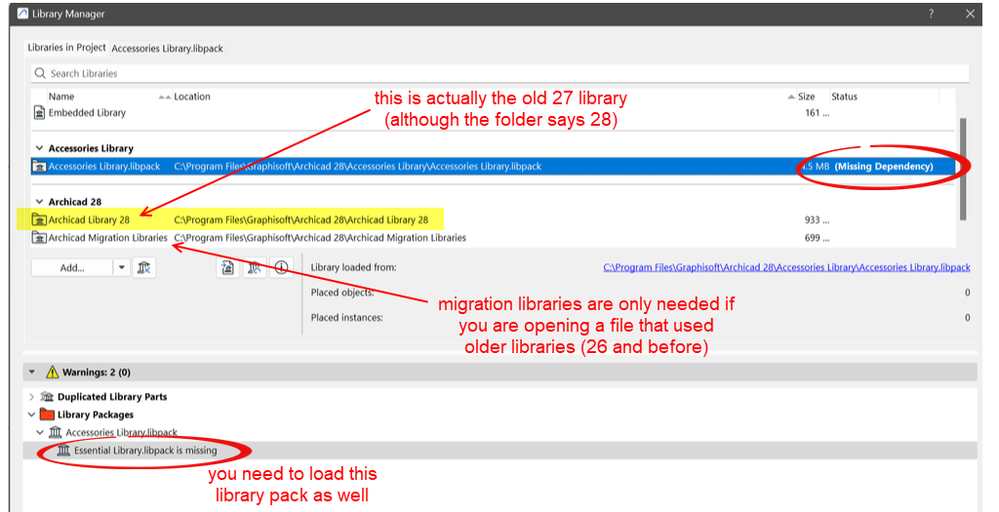999x512 pixels.
Task: Click the red Library Packages folder icon
Action: [47, 415]
